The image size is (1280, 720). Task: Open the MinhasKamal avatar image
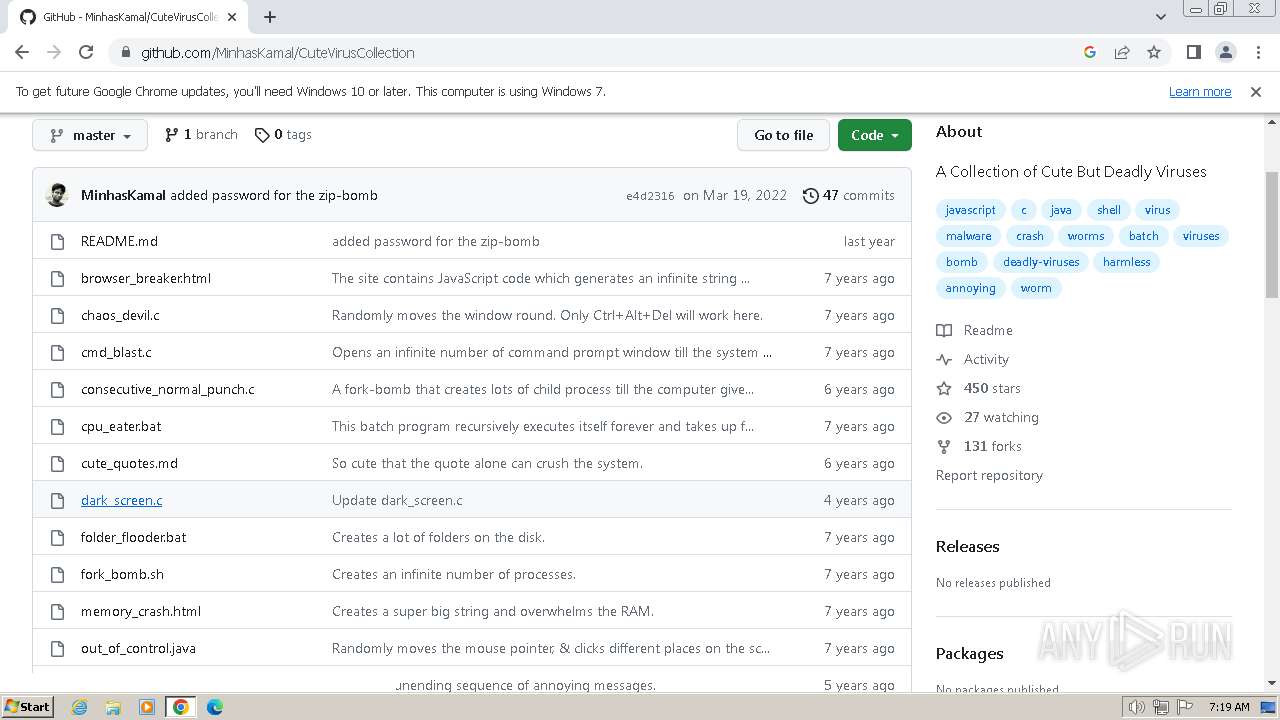[x=58, y=195]
